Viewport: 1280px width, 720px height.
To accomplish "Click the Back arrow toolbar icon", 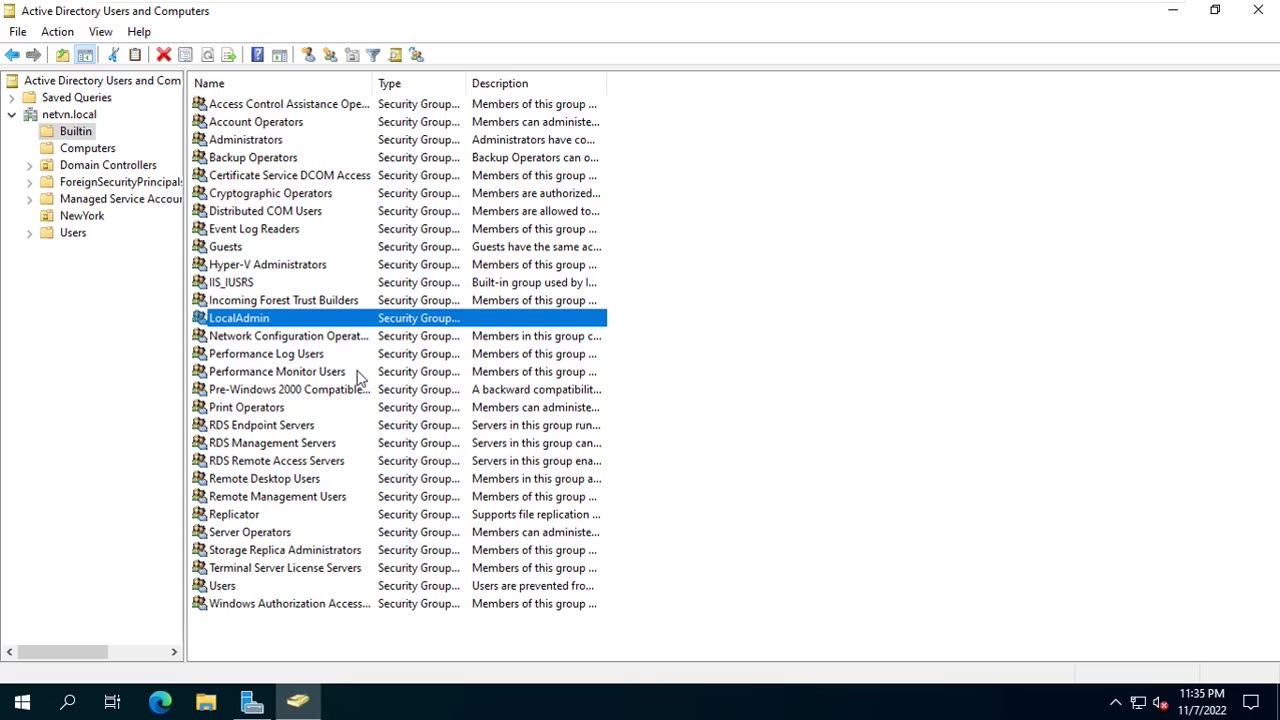I will tap(12, 55).
